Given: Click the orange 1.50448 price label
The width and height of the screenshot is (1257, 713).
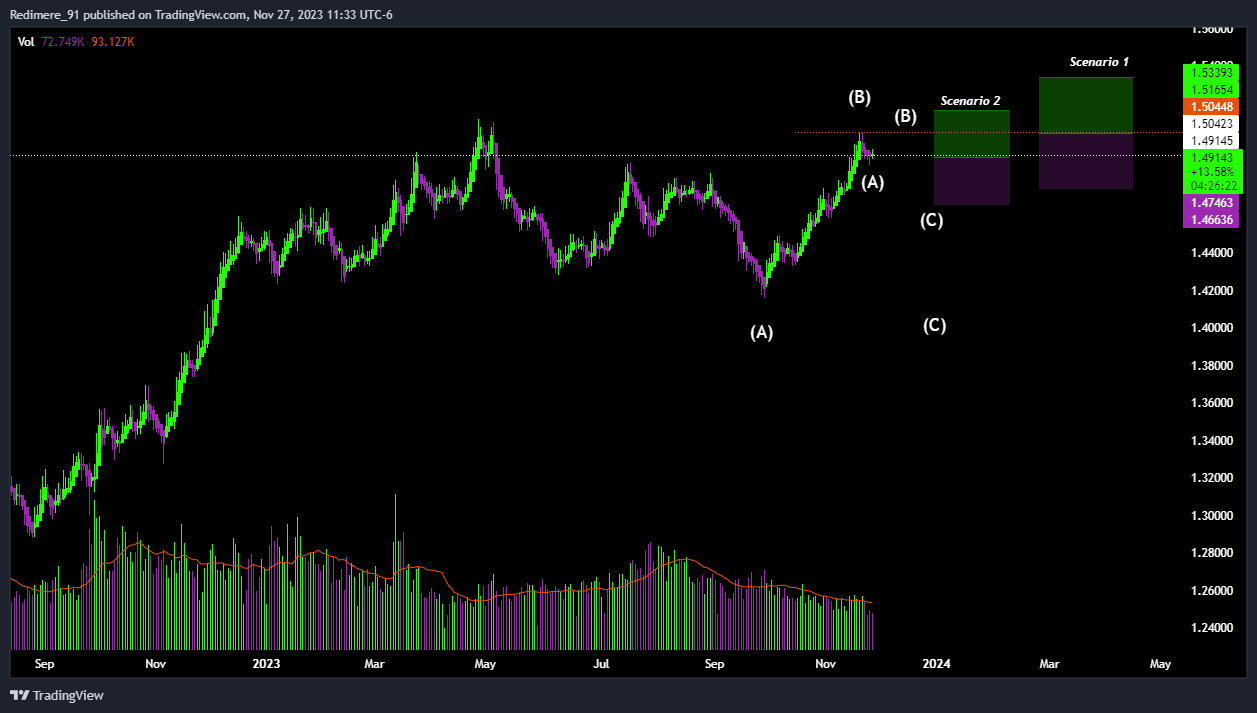Looking at the screenshot, I should click(1212, 106).
